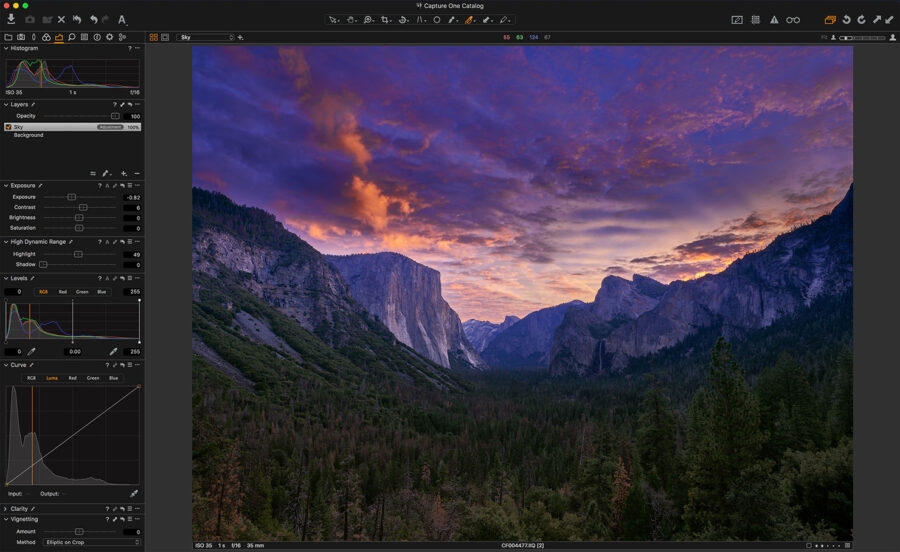Collapse the High Dynamic Range panel
The image size is (900, 552).
click(x=6, y=242)
